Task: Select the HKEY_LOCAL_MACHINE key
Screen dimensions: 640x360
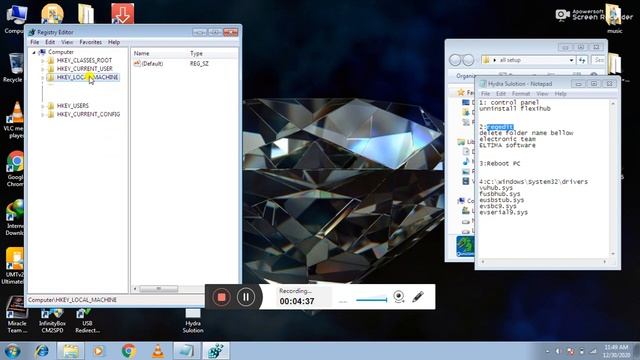Action: [x=87, y=77]
